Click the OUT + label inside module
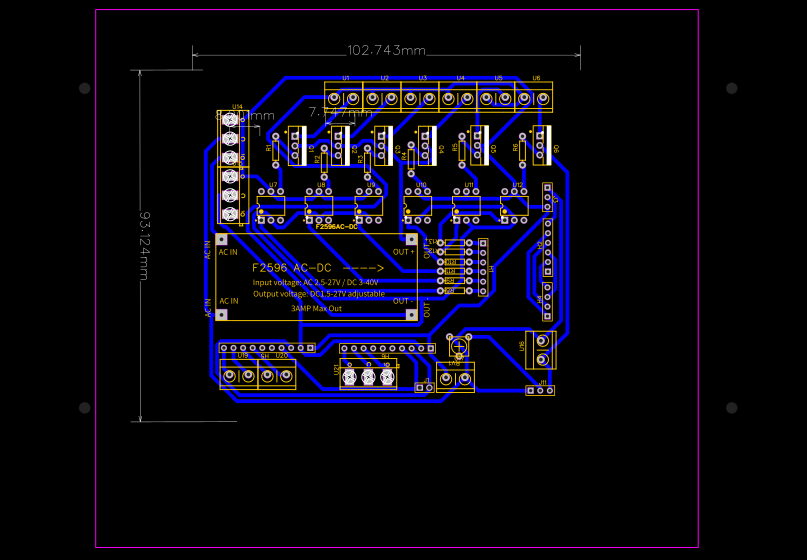The image size is (807, 560). tap(404, 252)
